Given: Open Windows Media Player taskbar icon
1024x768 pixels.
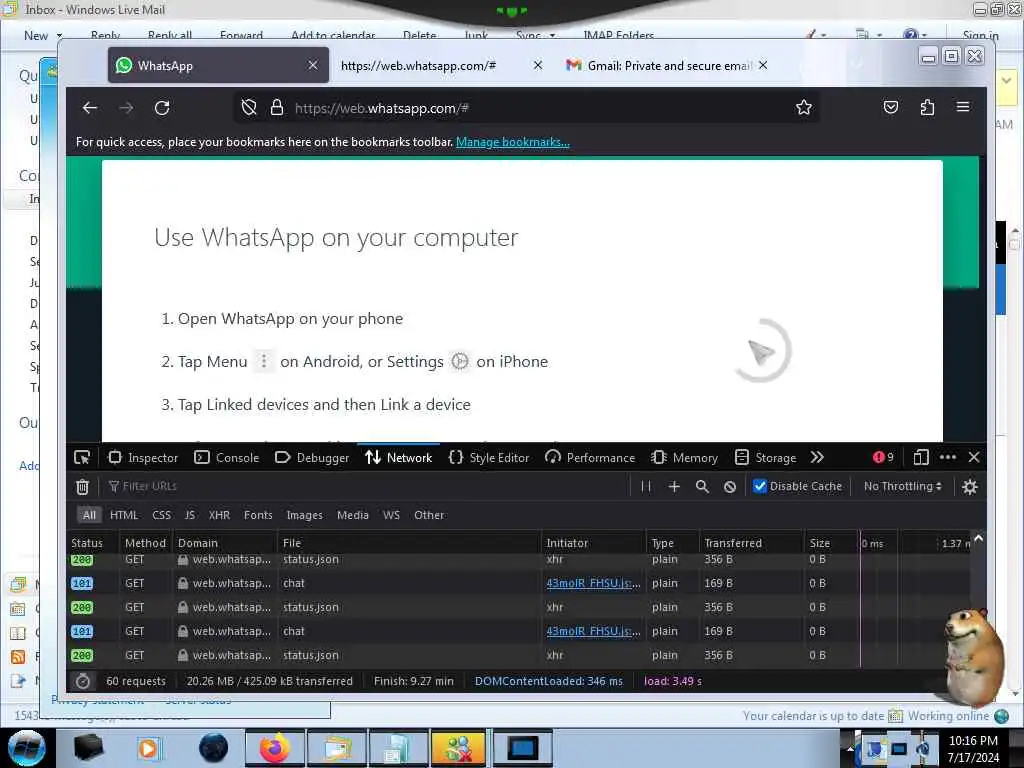Looking at the screenshot, I should tap(148, 748).
